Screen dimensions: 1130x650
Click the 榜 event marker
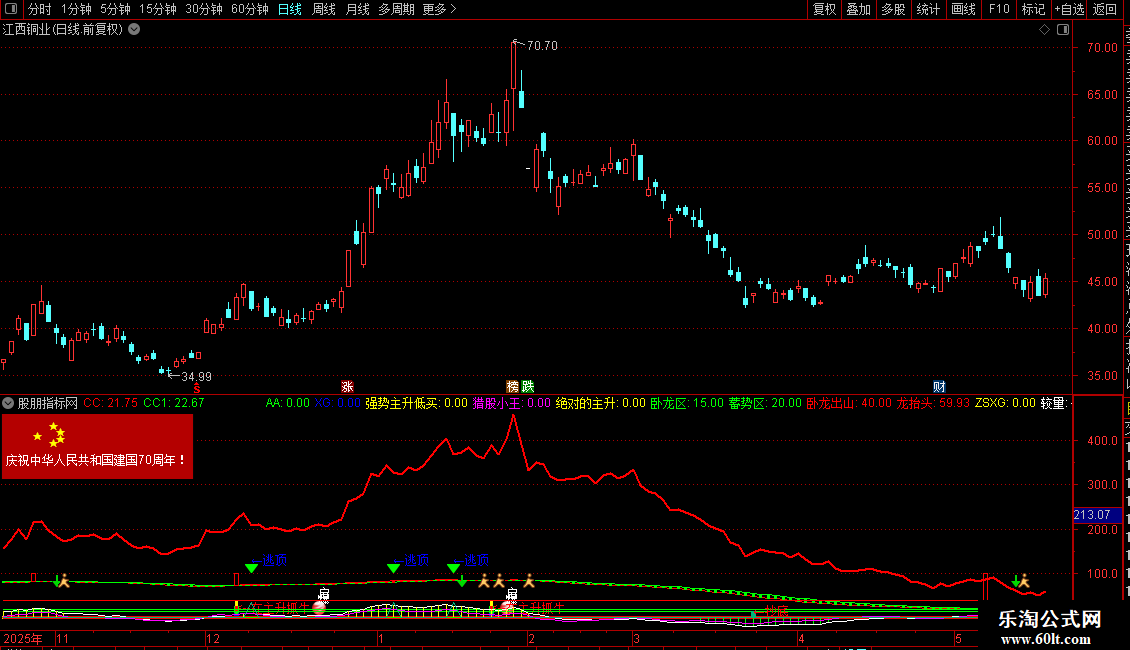tap(512, 387)
